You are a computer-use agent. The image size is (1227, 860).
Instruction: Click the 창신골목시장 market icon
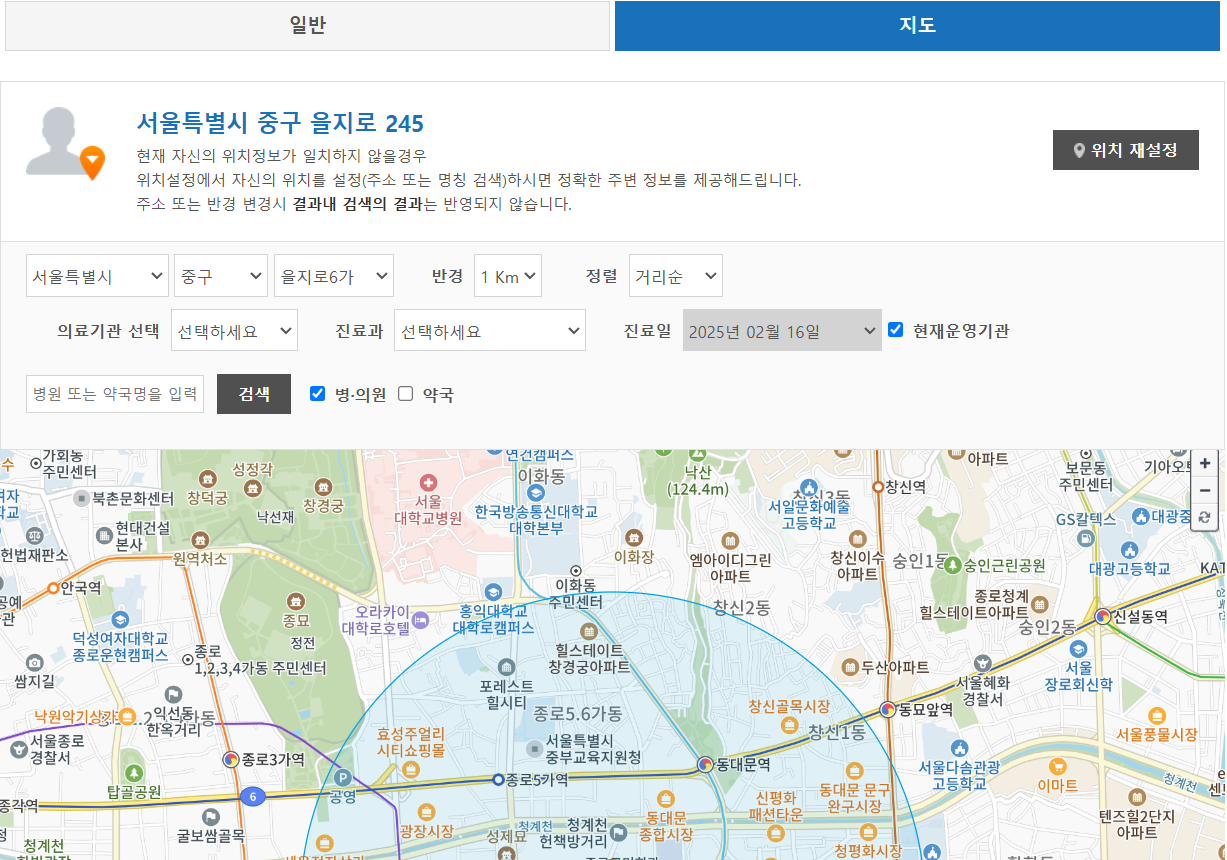point(789,725)
